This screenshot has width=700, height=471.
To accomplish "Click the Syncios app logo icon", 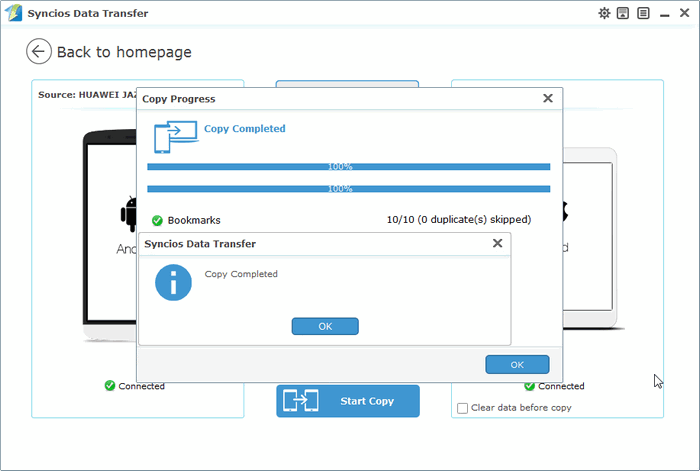I will [14, 13].
